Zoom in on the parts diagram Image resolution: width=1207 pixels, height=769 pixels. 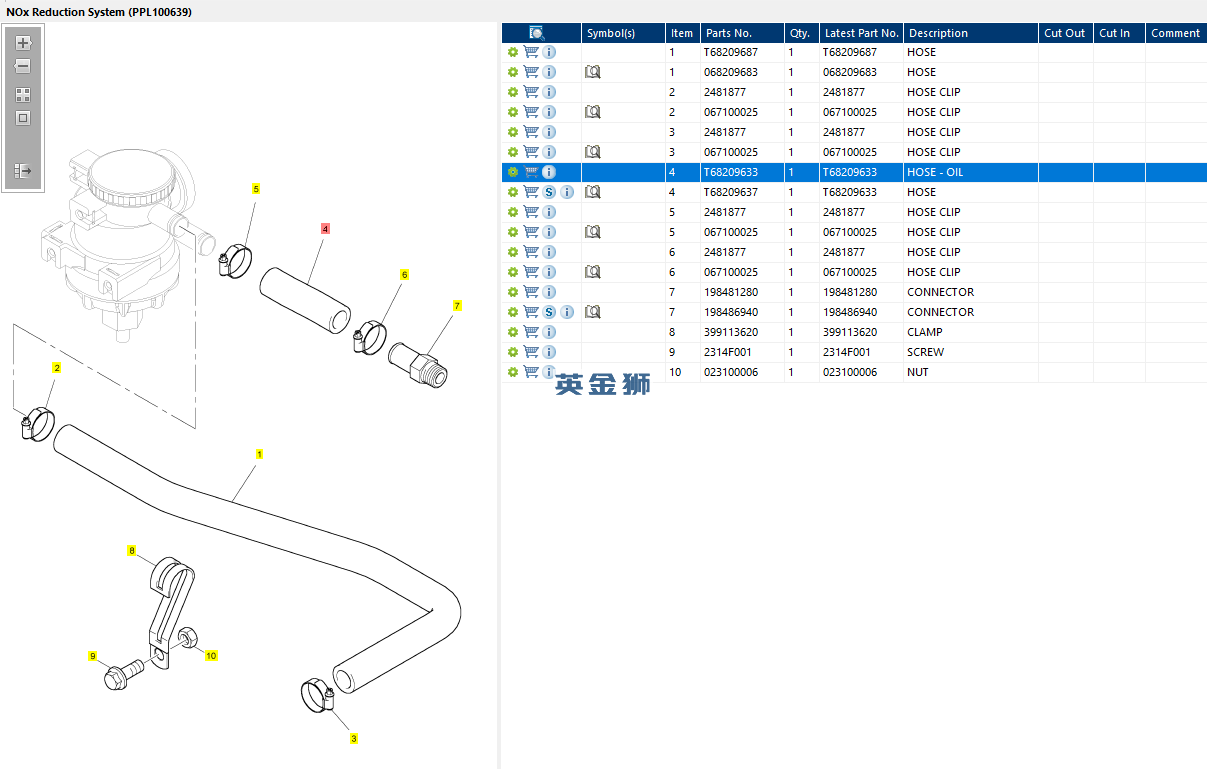[x=23, y=43]
